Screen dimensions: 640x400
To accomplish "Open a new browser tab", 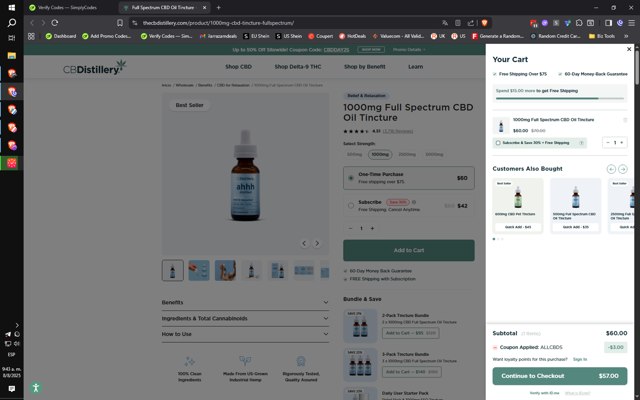I will tap(218, 7).
